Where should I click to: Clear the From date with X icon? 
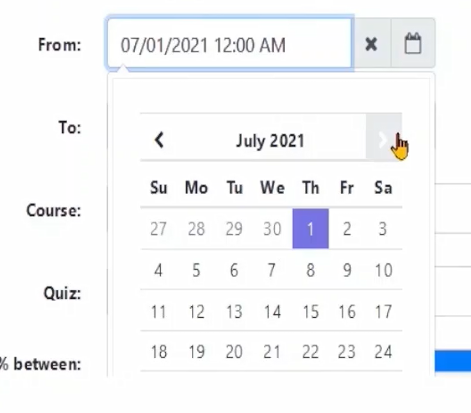point(372,44)
